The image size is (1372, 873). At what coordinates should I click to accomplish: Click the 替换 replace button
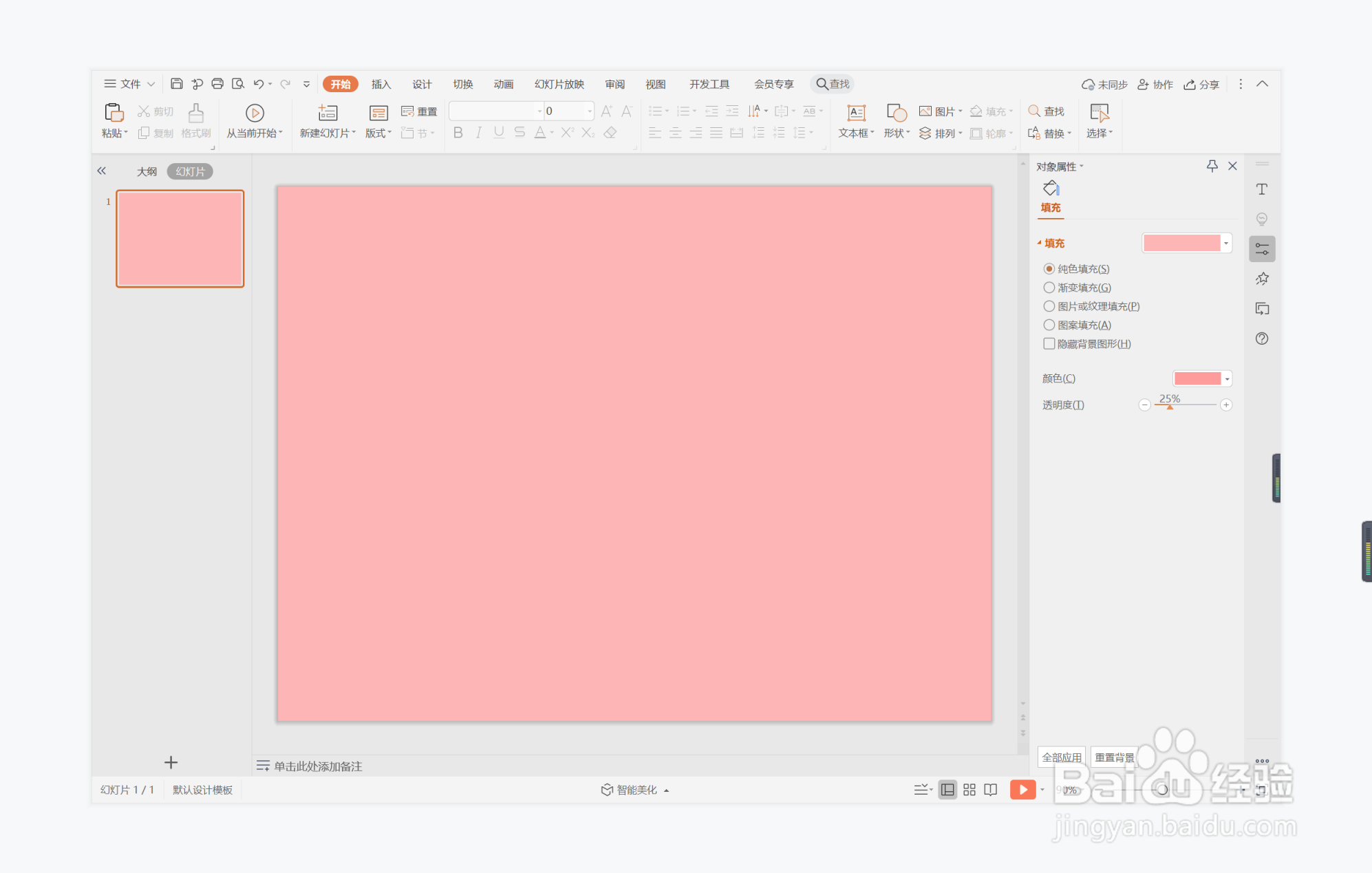pyautogui.click(x=1049, y=133)
